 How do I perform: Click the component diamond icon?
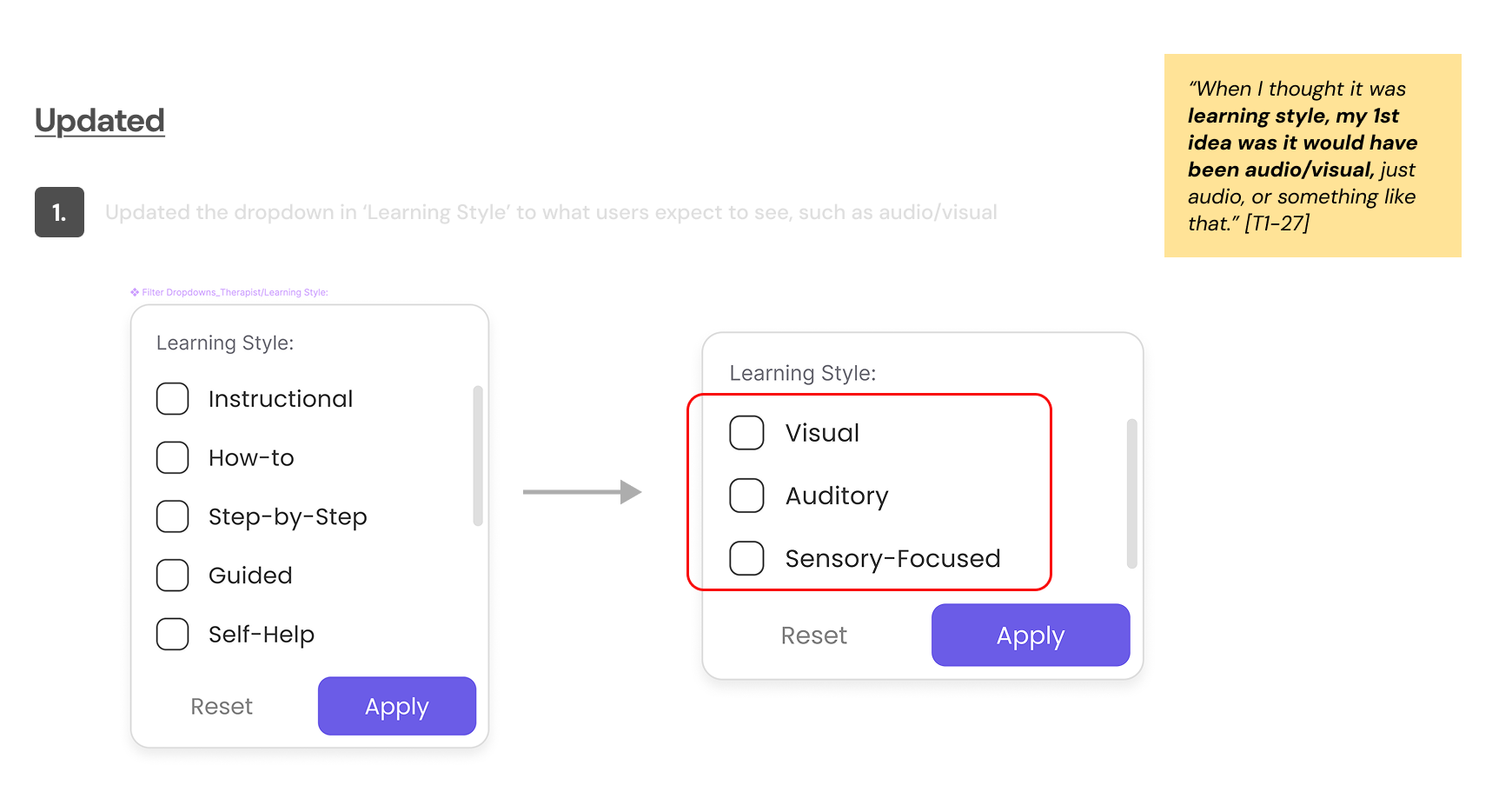point(135,292)
